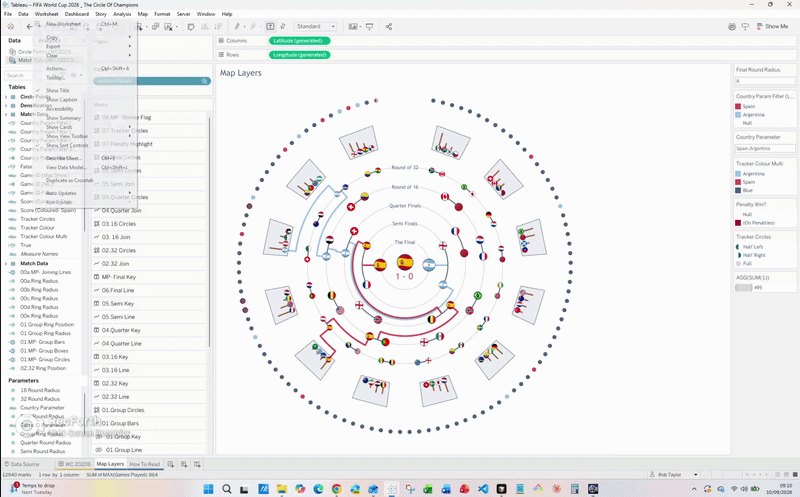This screenshot has height=497, width=800.
Task: Open the New Worksheet dropdown arrow in the toolbar
Action: 146,27
